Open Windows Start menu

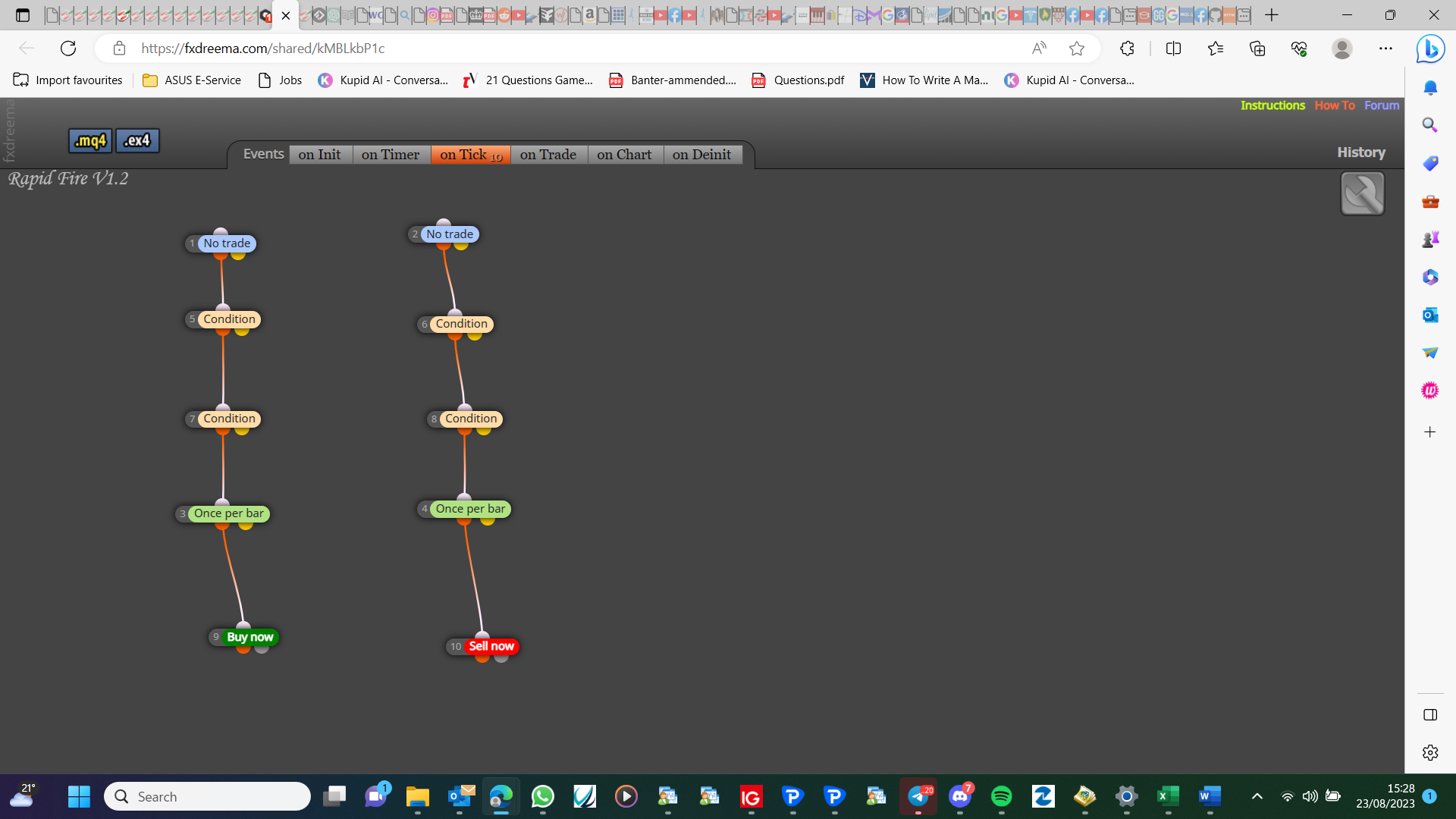79,796
